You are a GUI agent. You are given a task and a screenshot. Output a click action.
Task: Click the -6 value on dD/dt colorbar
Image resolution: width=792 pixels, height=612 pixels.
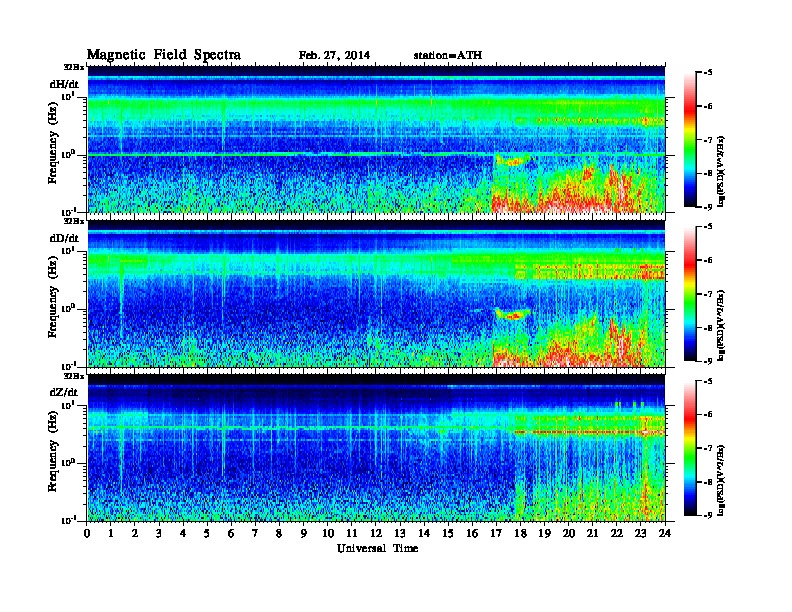[x=708, y=260]
